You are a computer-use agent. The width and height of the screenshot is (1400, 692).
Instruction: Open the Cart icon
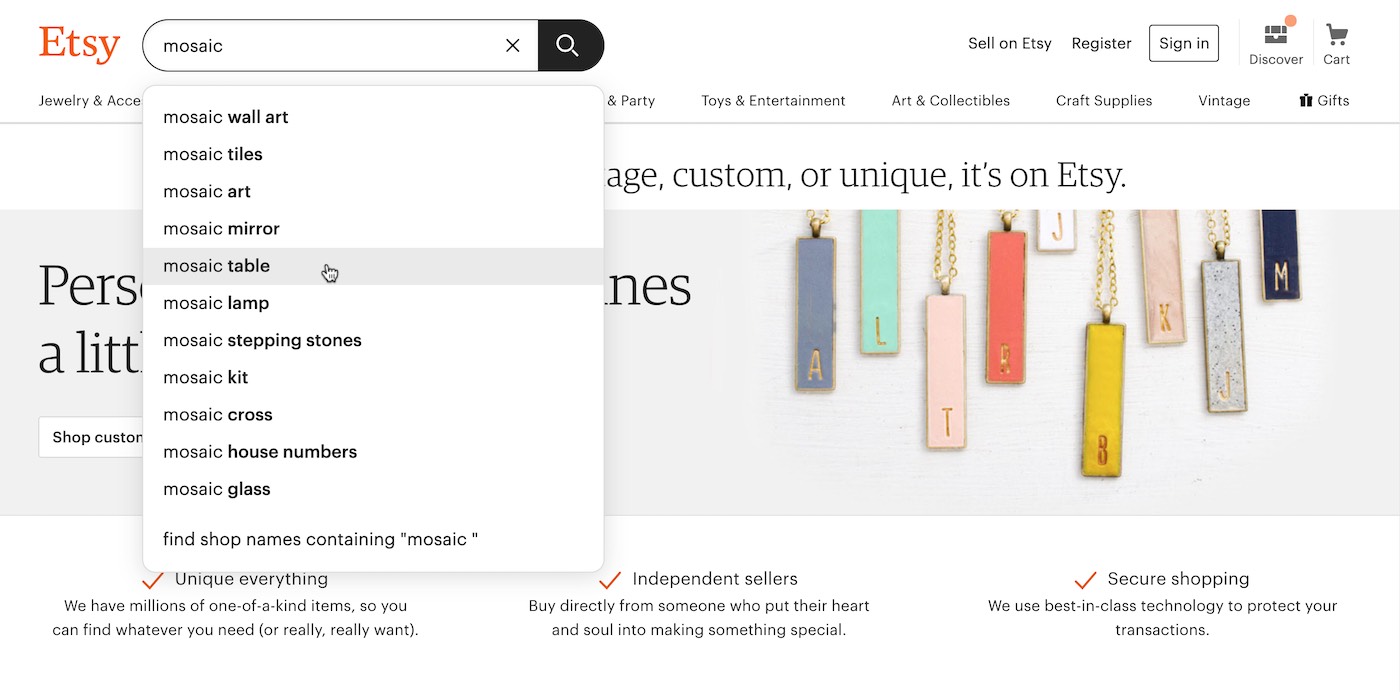[x=1336, y=45]
